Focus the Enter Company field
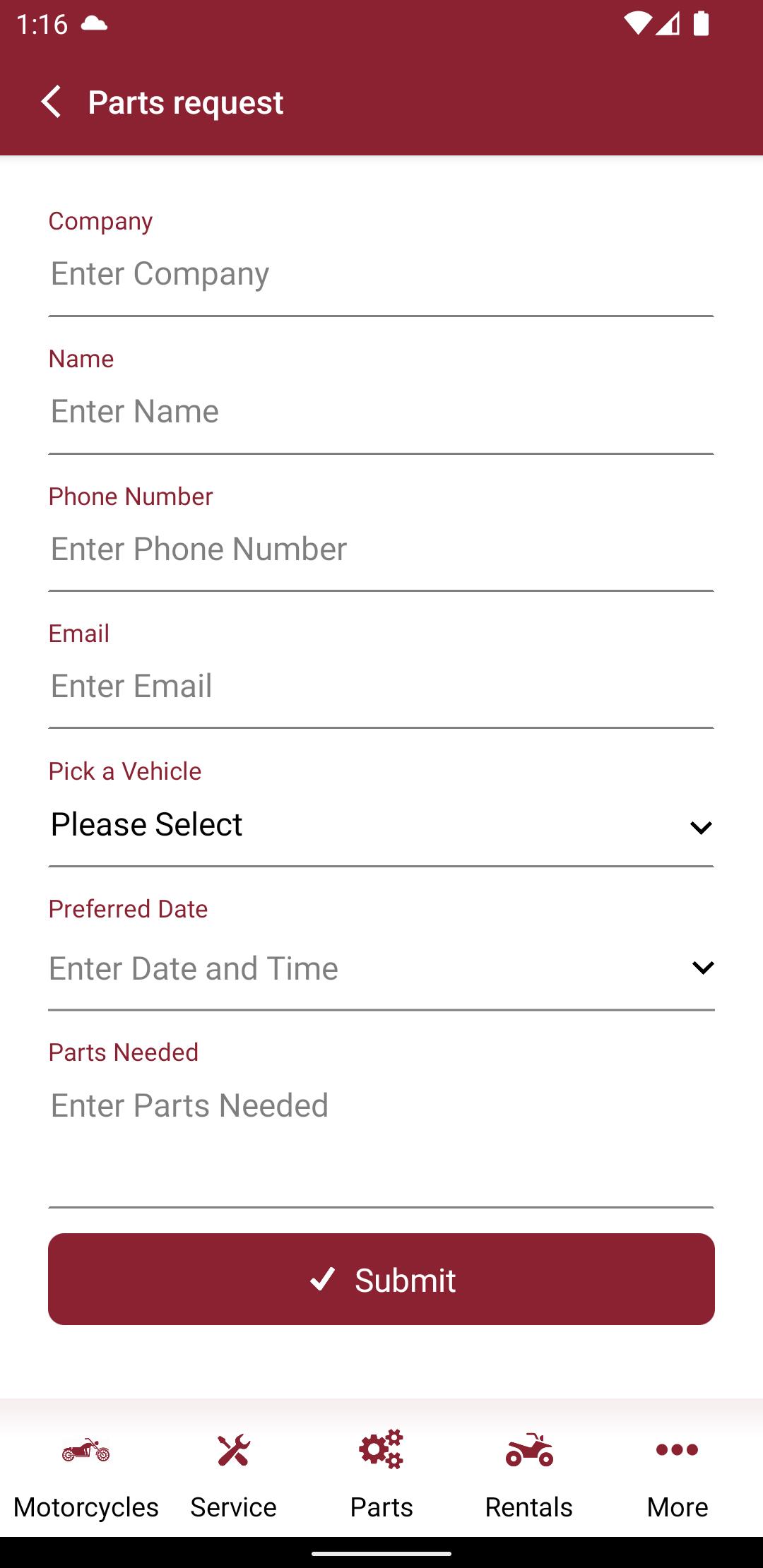The image size is (763, 1568). pyautogui.click(x=381, y=274)
